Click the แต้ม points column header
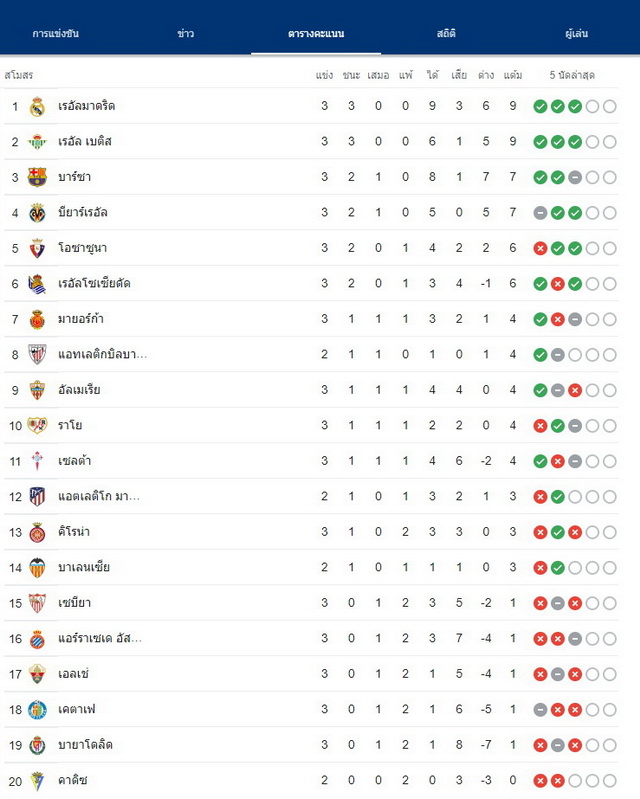The width and height of the screenshot is (640, 799). click(513, 75)
